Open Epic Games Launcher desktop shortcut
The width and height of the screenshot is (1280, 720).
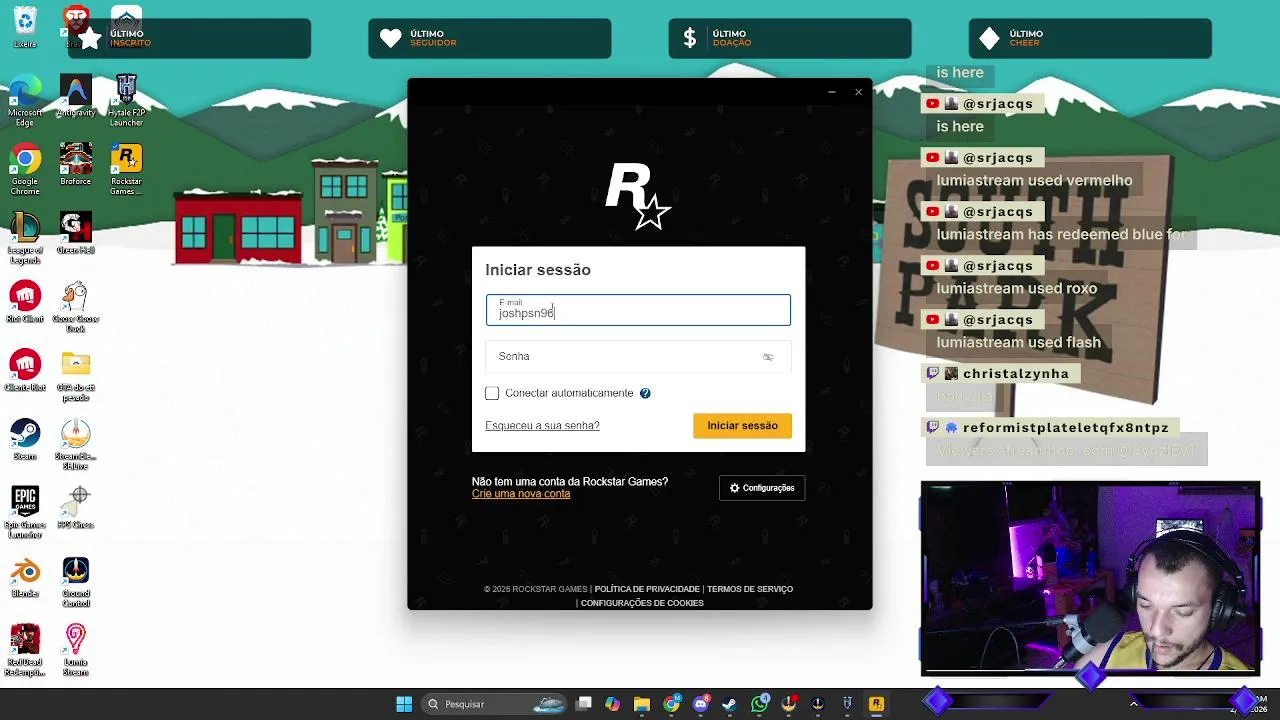point(25,513)
